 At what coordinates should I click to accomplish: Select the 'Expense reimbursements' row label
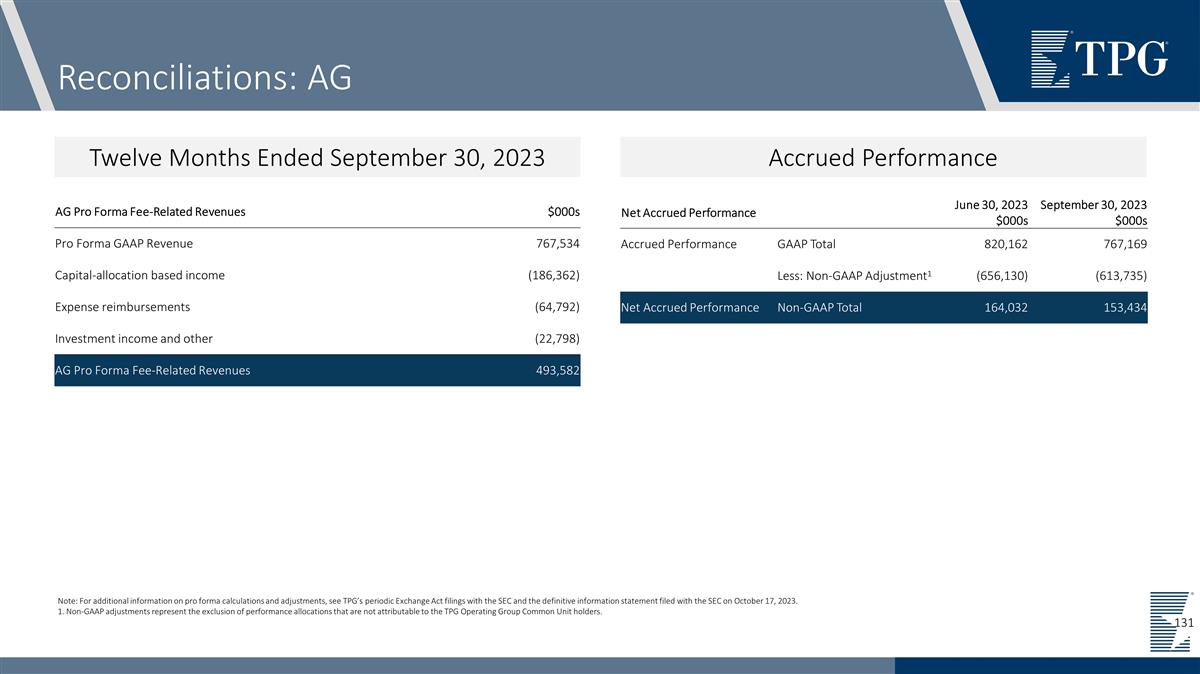point(122,307)
